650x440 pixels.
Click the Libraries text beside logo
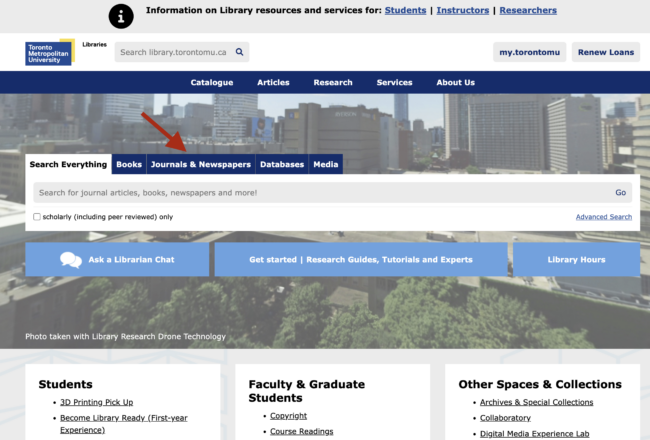click(95, 44)
